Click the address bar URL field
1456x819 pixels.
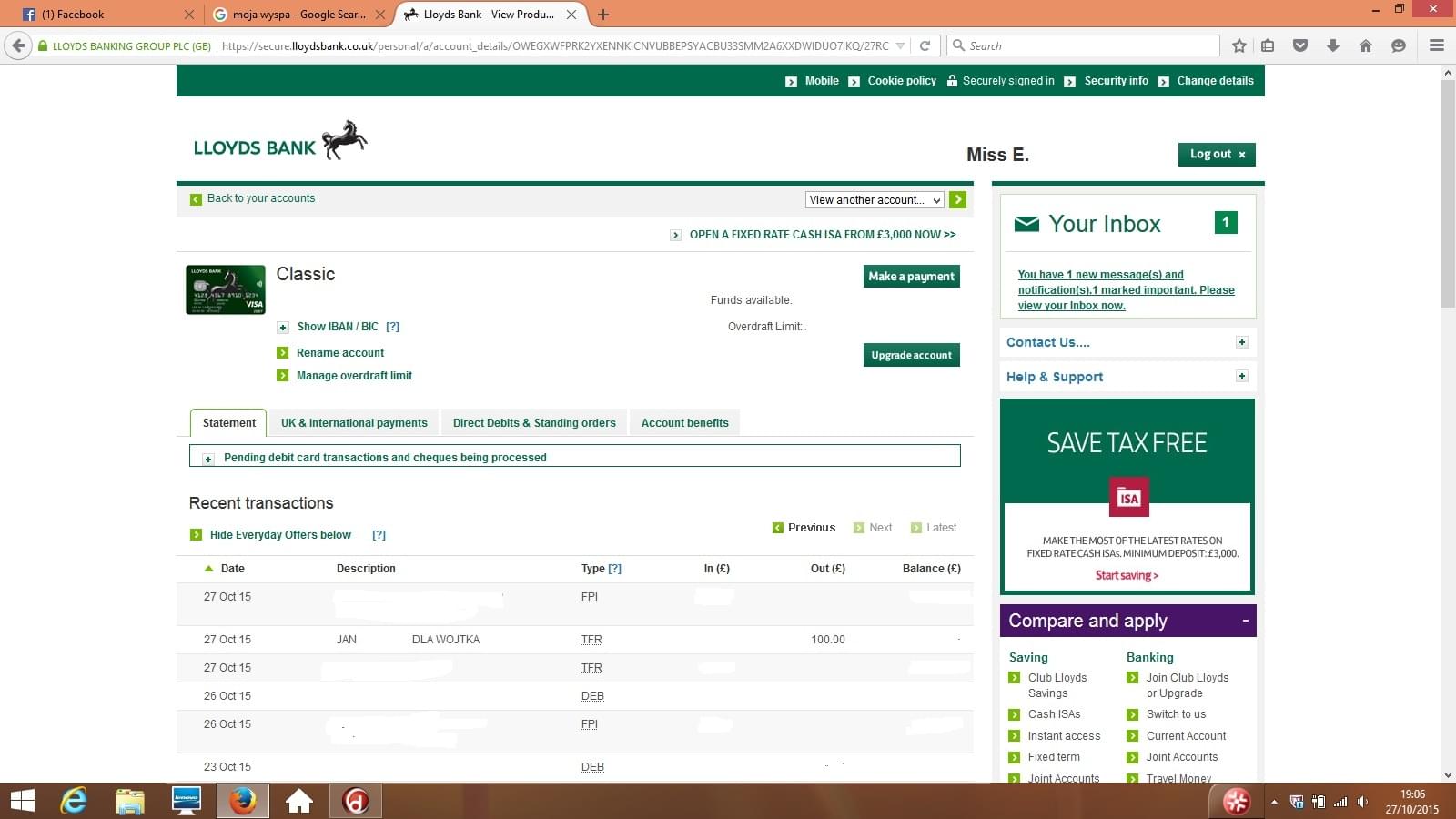click(555, 45)
